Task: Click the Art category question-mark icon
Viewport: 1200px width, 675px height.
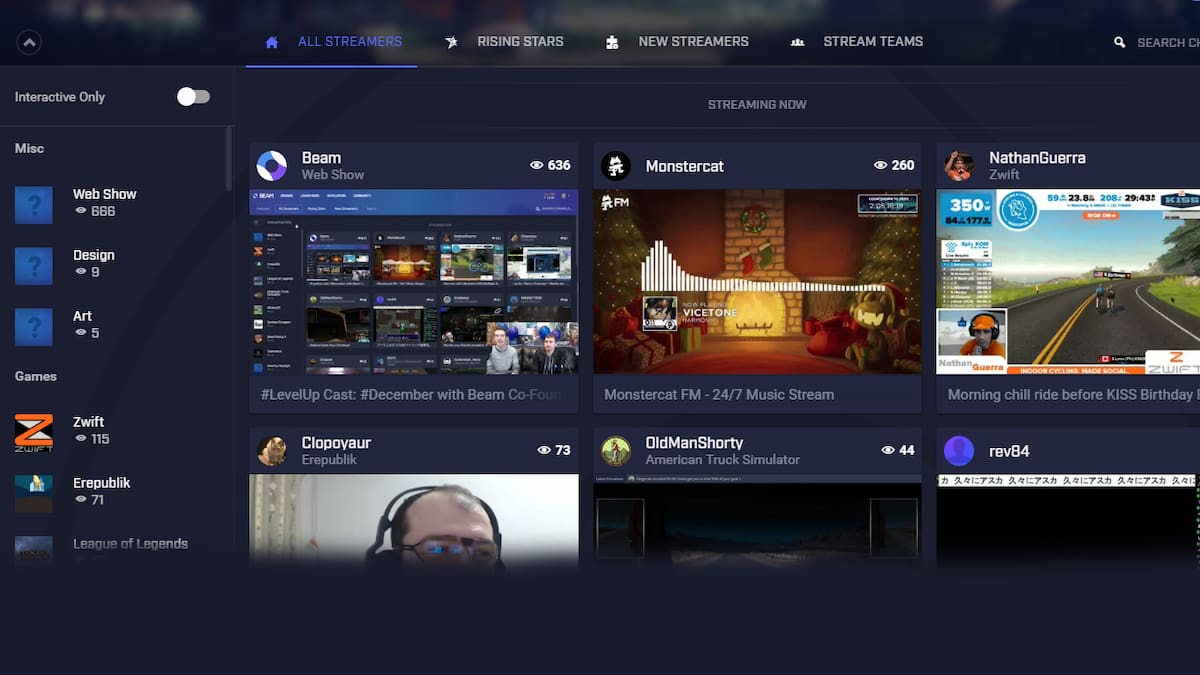Action: (x=34, y=326)
